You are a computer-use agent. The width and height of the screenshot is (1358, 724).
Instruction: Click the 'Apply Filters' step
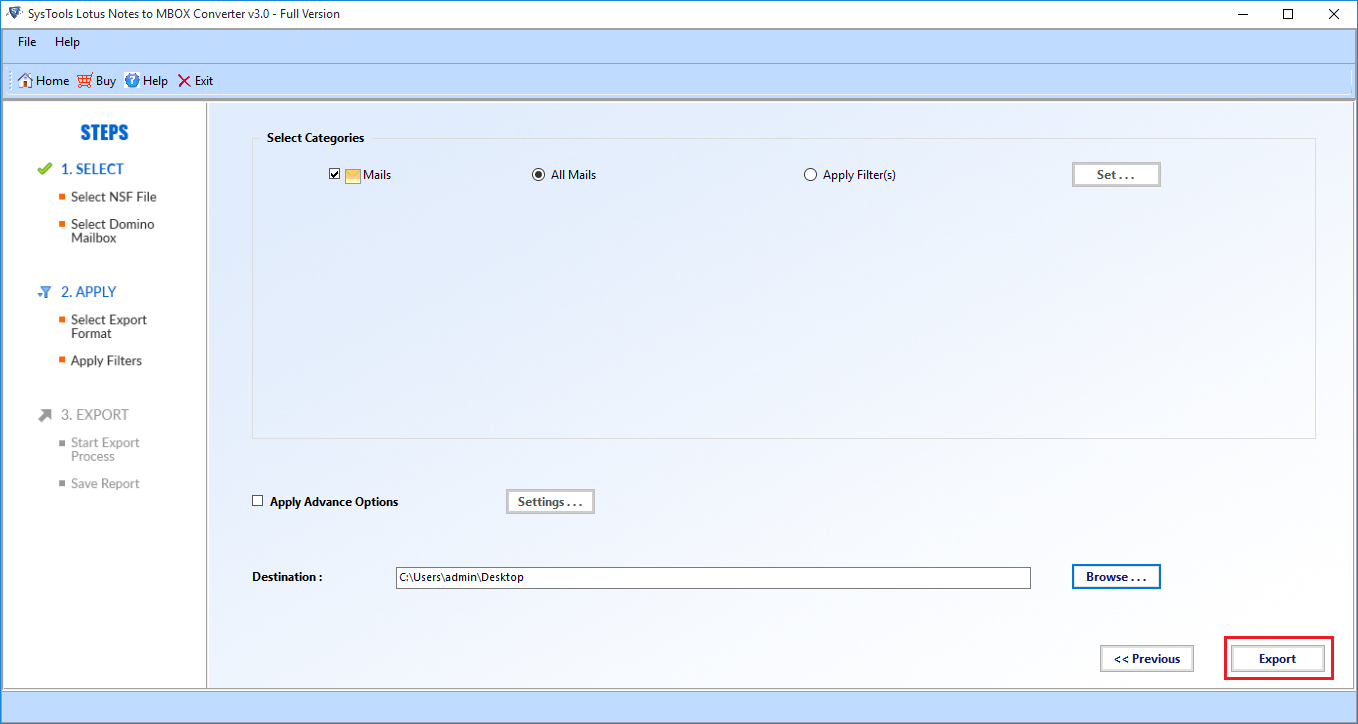coord(106,361)
